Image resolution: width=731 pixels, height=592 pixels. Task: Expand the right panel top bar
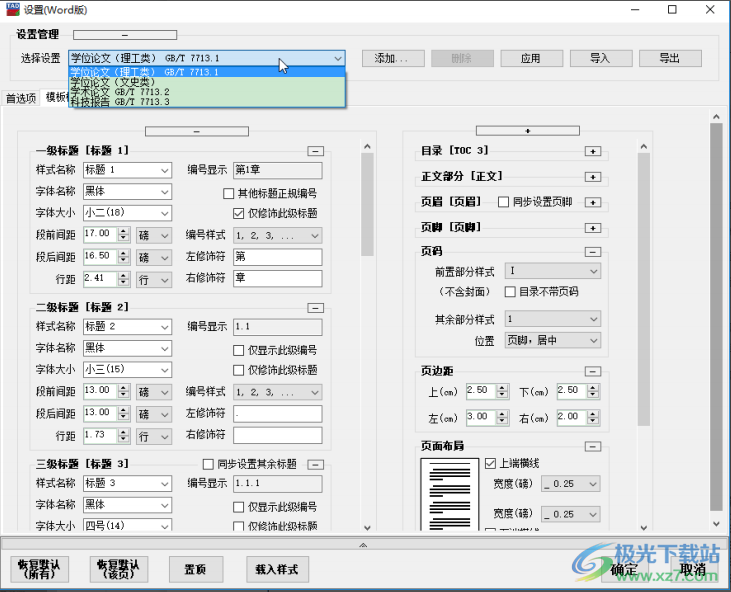pos(528,131)
